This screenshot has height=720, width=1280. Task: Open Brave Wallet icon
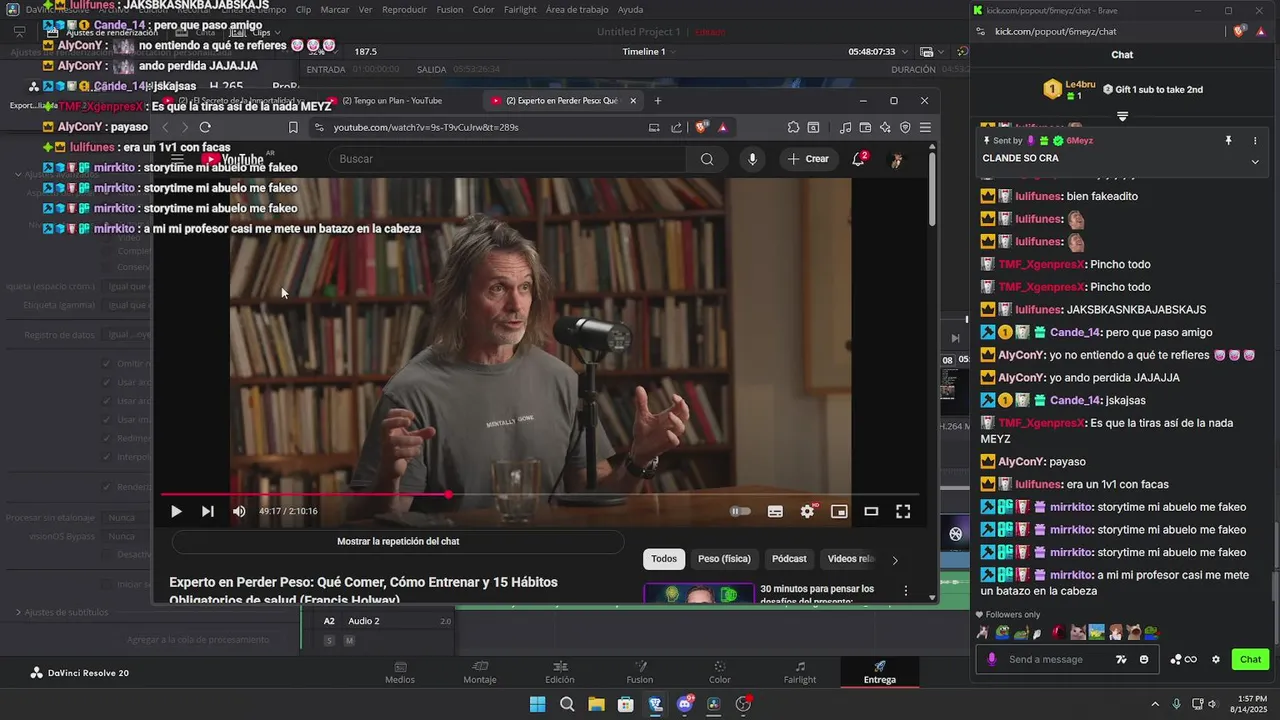click(865, 127)
